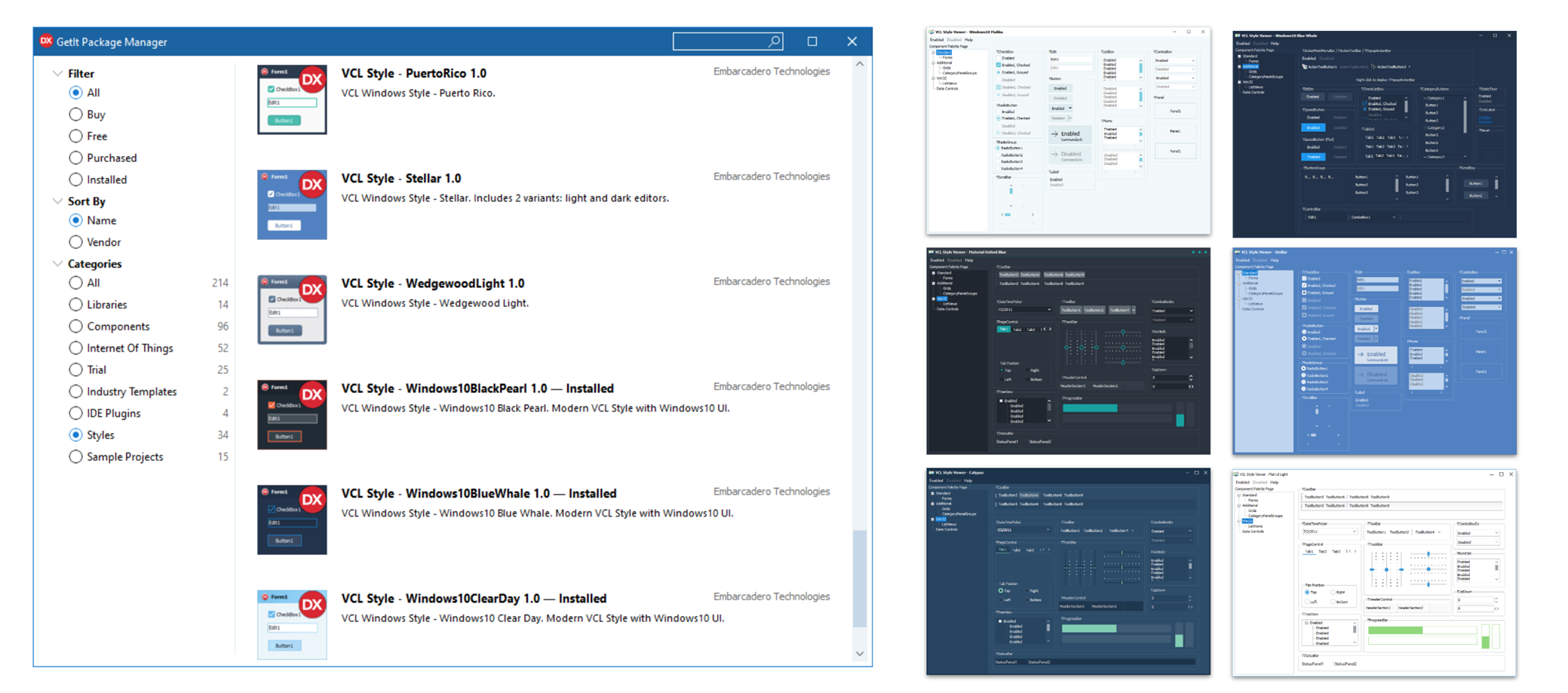Image resolution: width=1568 pixels, height=693 pixels.
Task: Click app icon in Flat UI Light title bar
Action: pyautogui.click(x=1238, y=474)
